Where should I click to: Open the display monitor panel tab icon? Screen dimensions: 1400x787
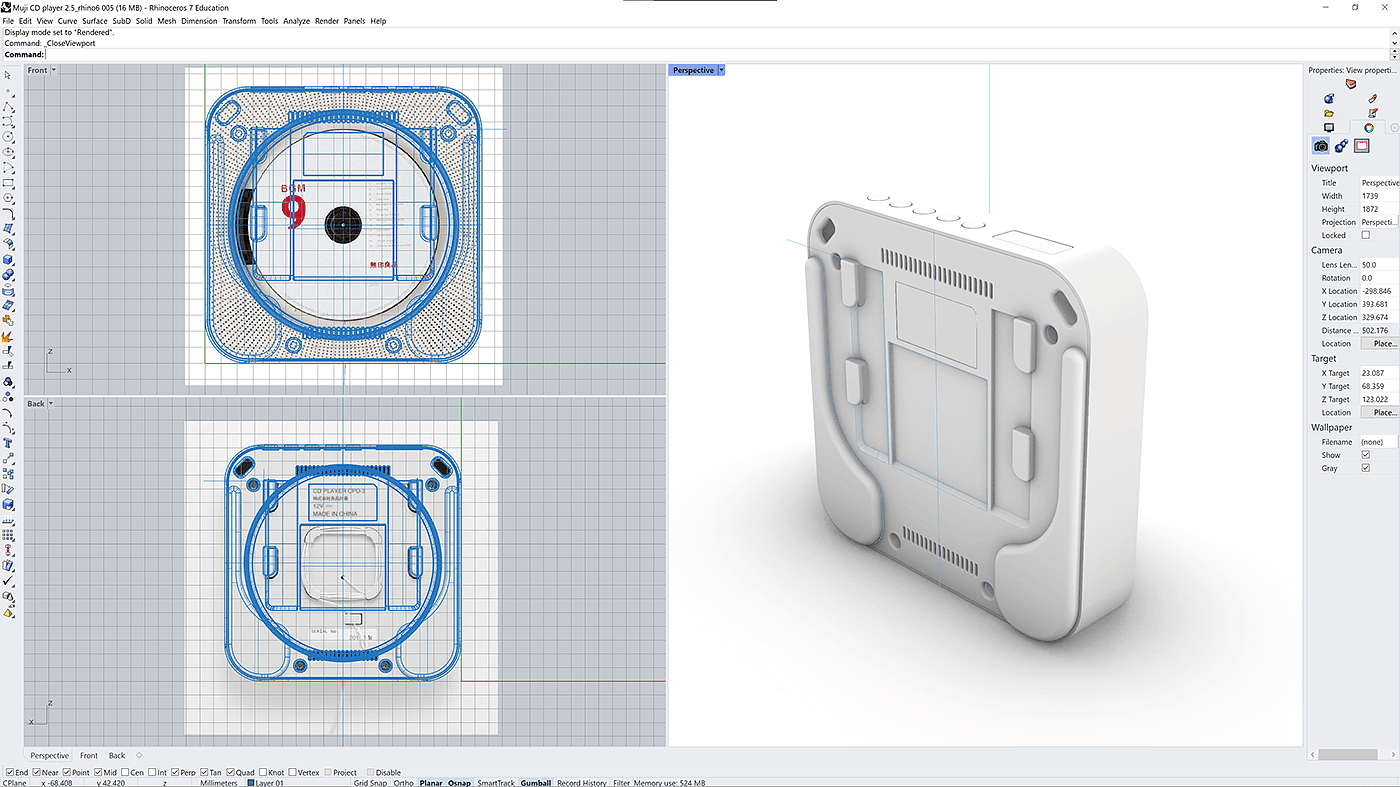point(1329,128)
